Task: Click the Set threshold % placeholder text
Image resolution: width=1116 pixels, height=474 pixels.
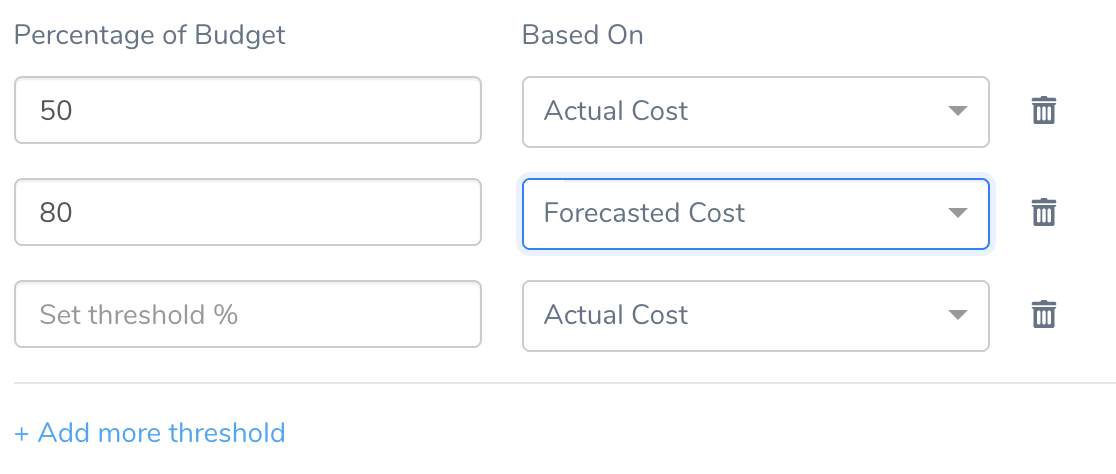Action: point(139,315)
